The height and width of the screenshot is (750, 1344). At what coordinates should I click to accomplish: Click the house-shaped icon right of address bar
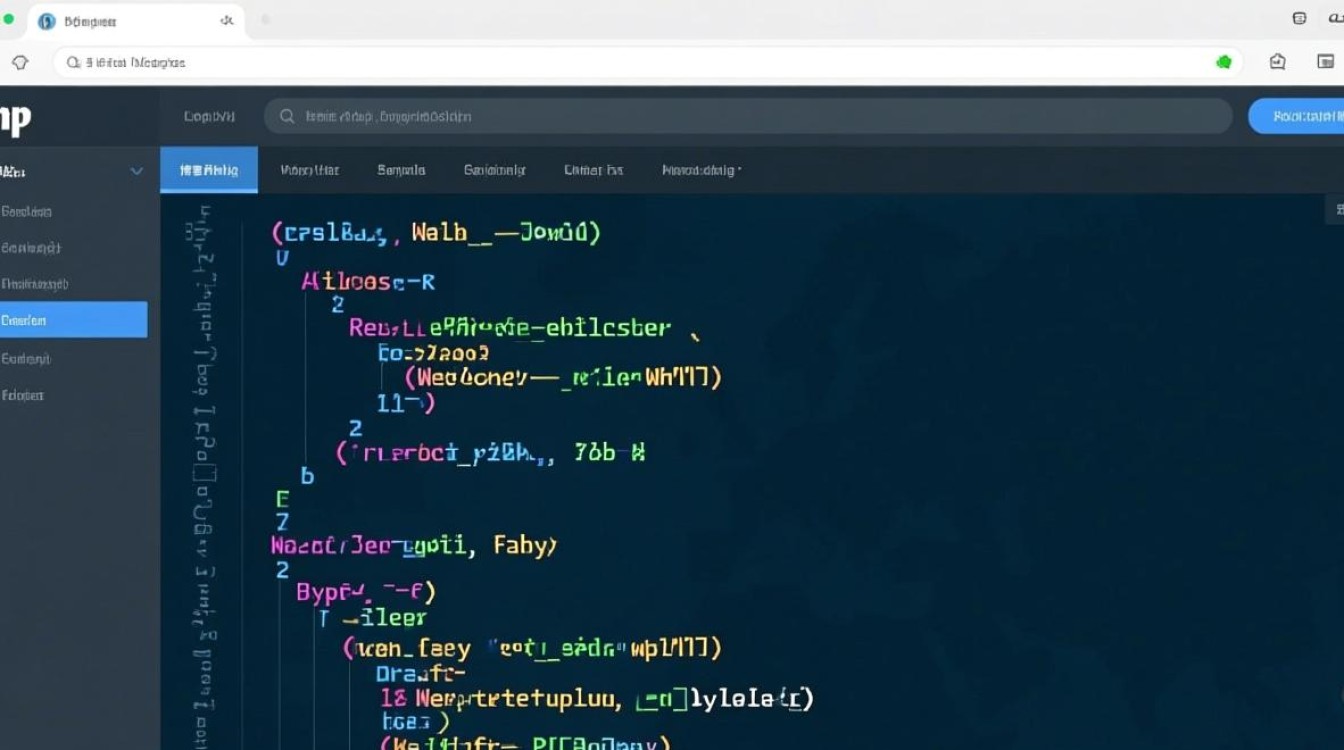pyautogui.click(x=1277, y=62)
